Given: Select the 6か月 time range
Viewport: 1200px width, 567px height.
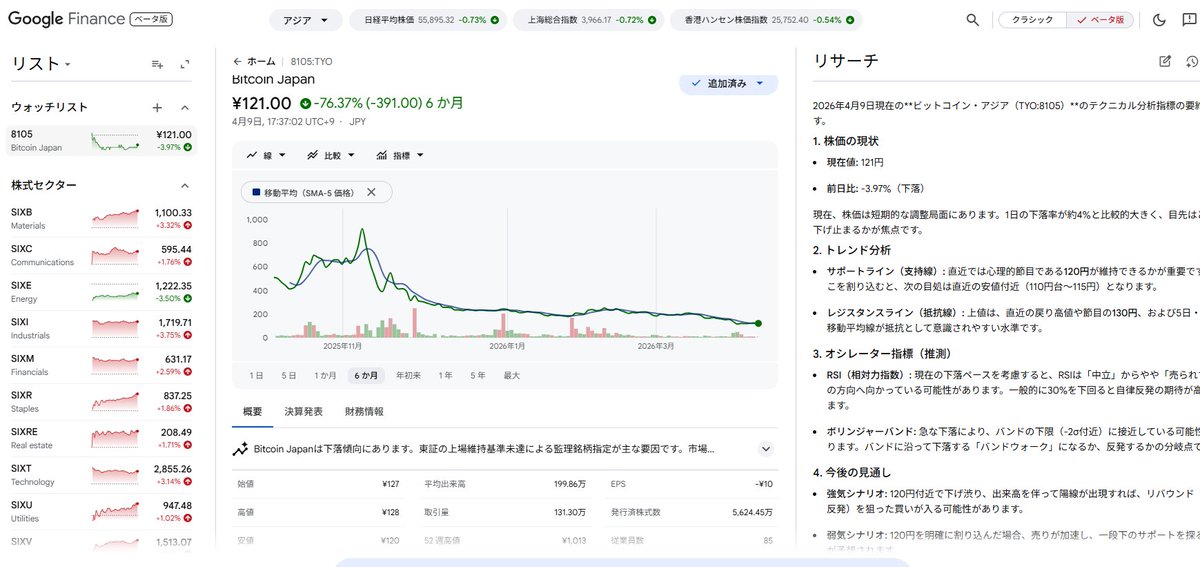Looking at the screenshot, I should (366, 375).
